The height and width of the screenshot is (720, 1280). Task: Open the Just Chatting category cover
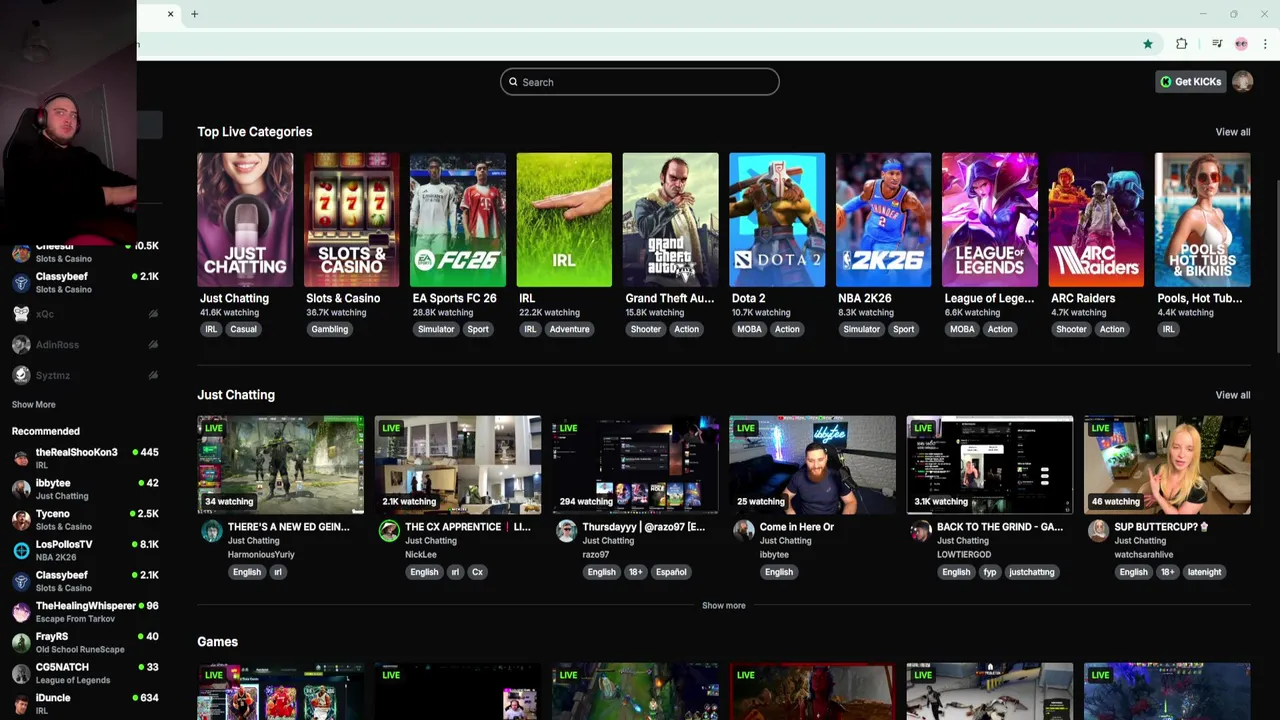click(x=245, y=220)
